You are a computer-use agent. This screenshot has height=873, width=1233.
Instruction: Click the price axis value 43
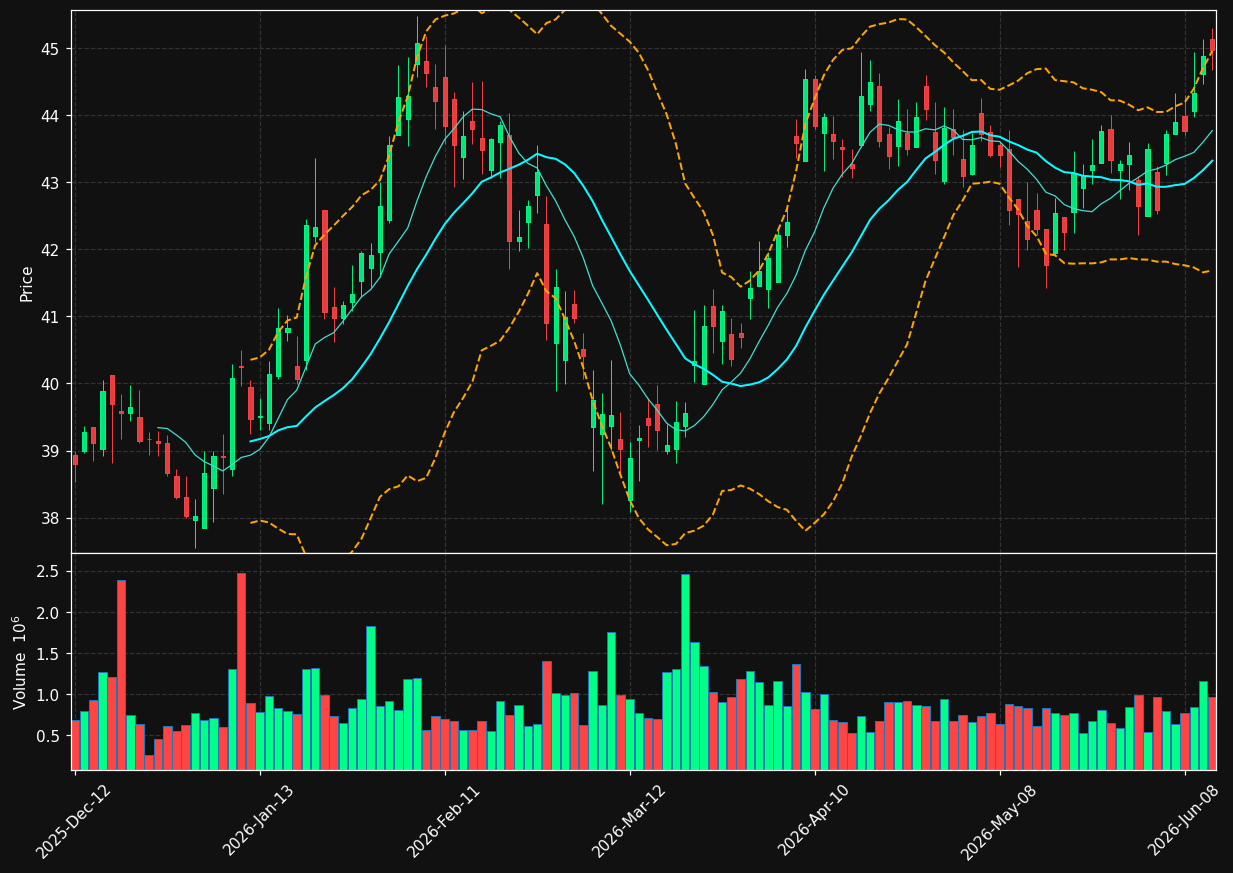(x=52, y=183)
